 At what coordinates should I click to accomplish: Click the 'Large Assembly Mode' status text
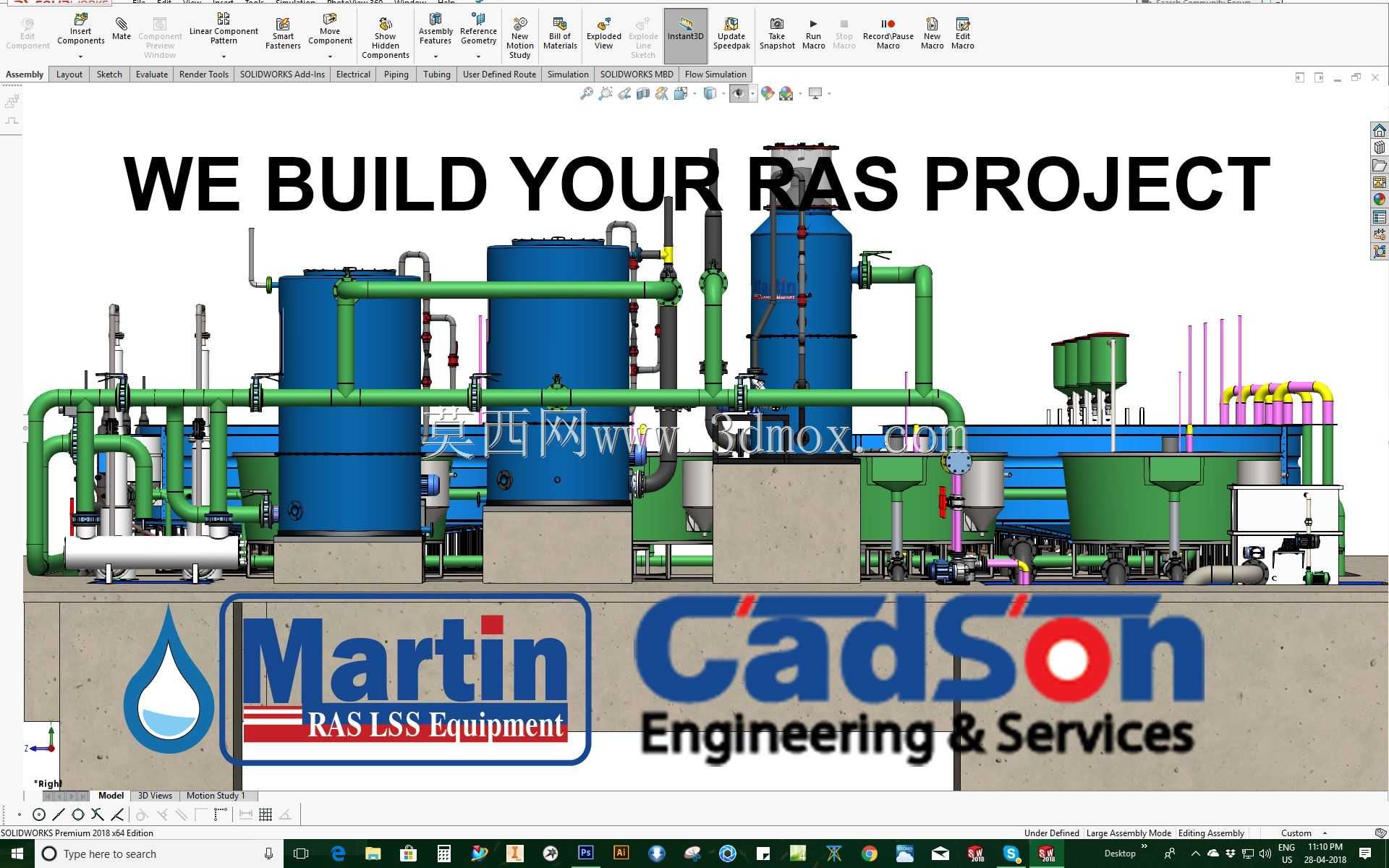click(1129, 833)
